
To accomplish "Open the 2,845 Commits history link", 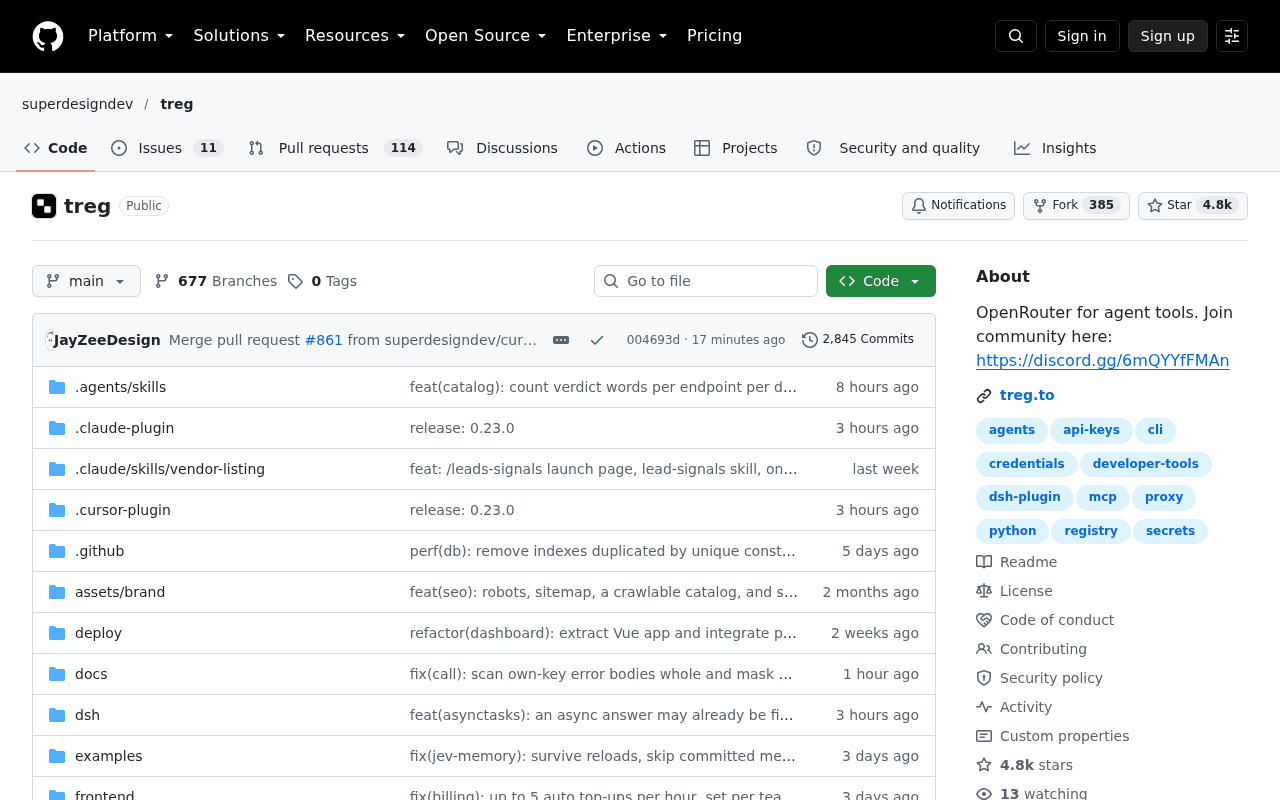I will point(858,340).
